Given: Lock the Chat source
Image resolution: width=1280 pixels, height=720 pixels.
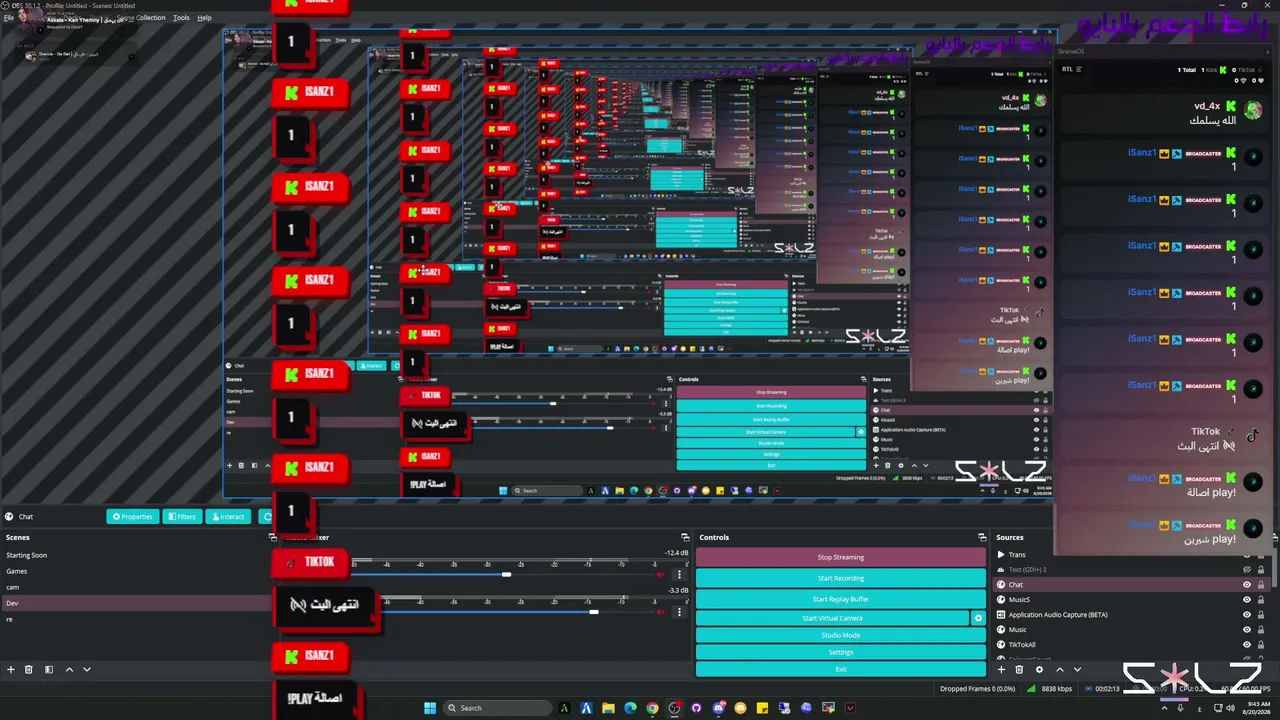Looking at the screenshot, I should coord(1260,585).
